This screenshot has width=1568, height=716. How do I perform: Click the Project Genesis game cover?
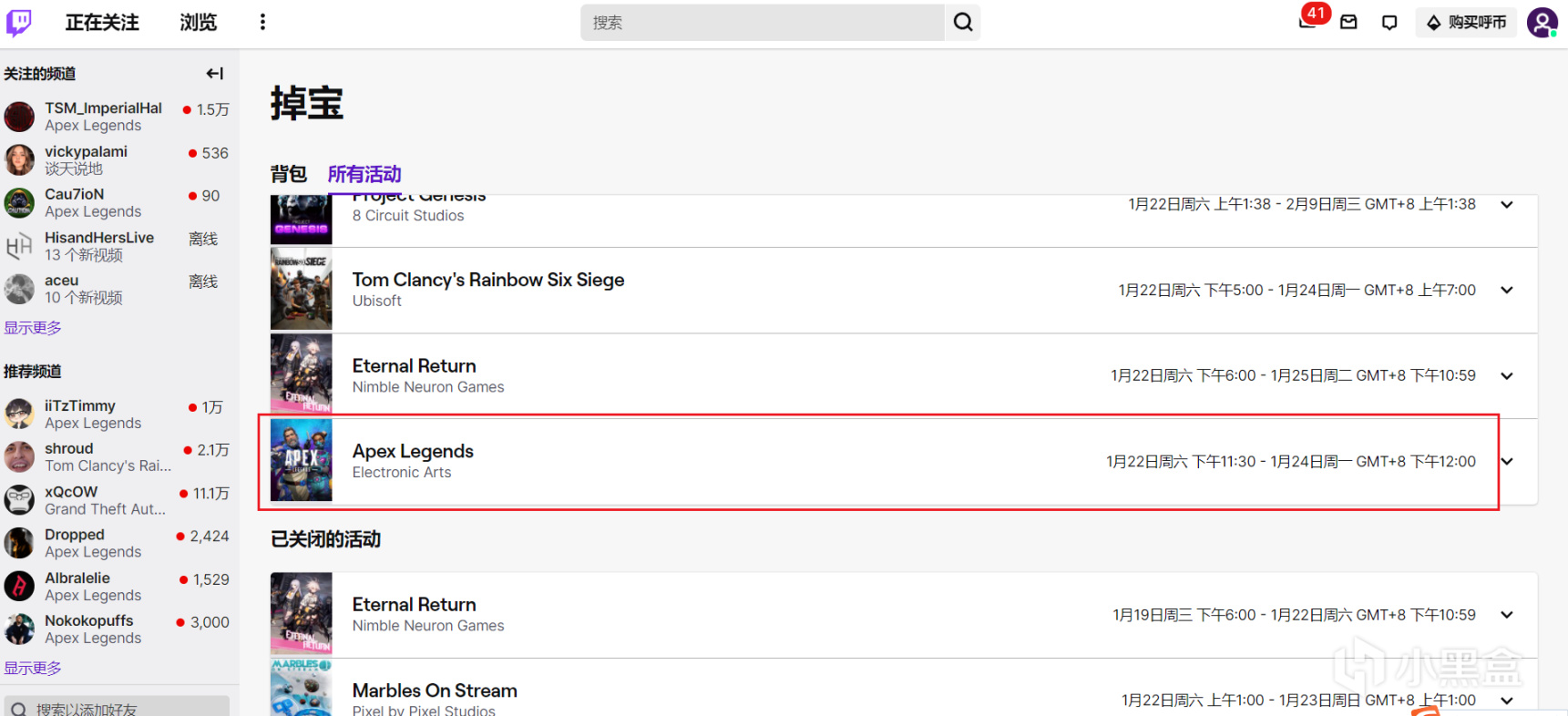302,220
